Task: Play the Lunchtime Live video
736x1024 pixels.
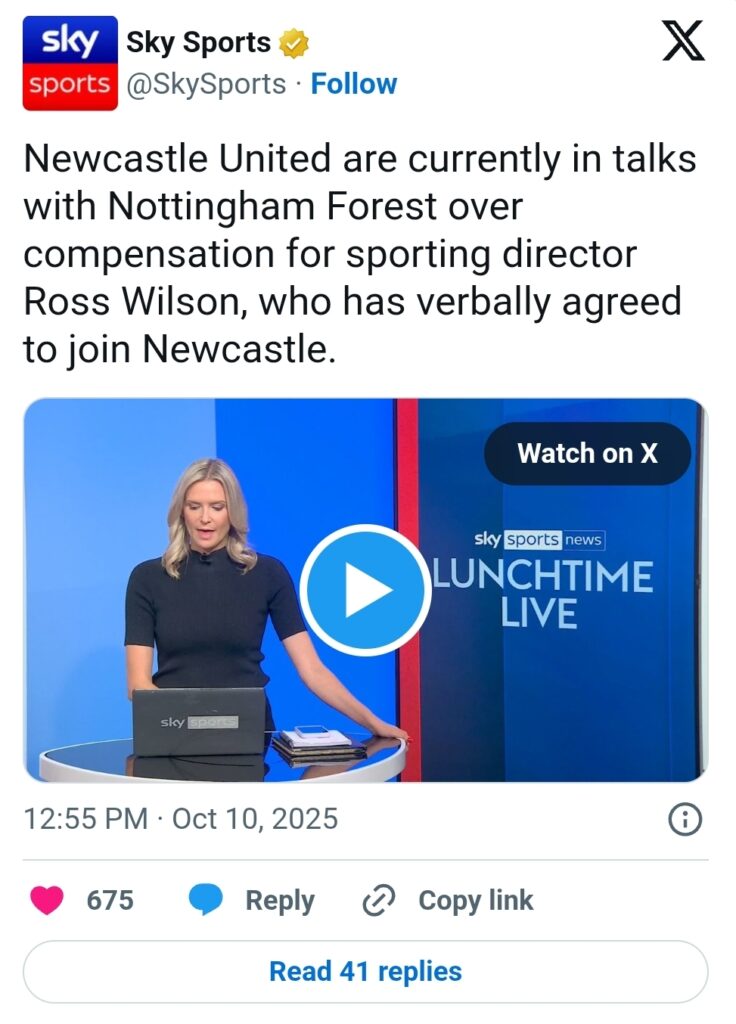Action: [x=365, y=590]
